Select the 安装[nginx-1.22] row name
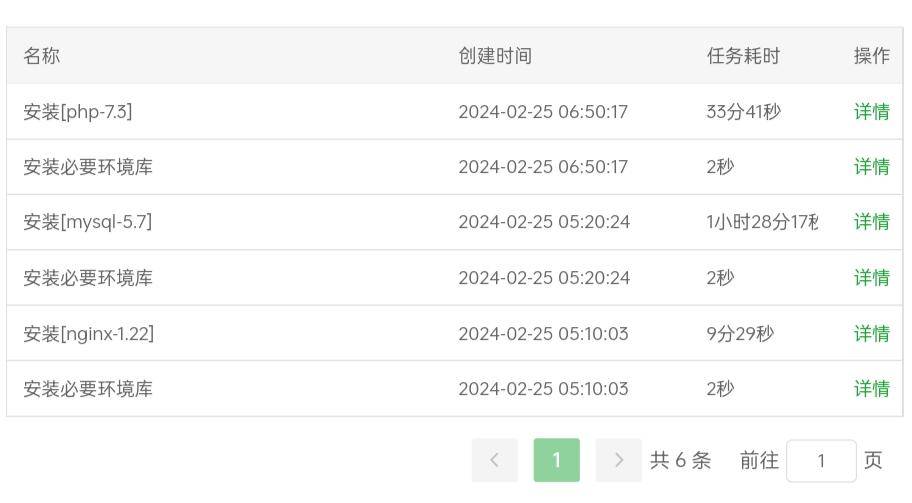The height and width of the screenshot is (503, 912). click(x=88, y=333)
